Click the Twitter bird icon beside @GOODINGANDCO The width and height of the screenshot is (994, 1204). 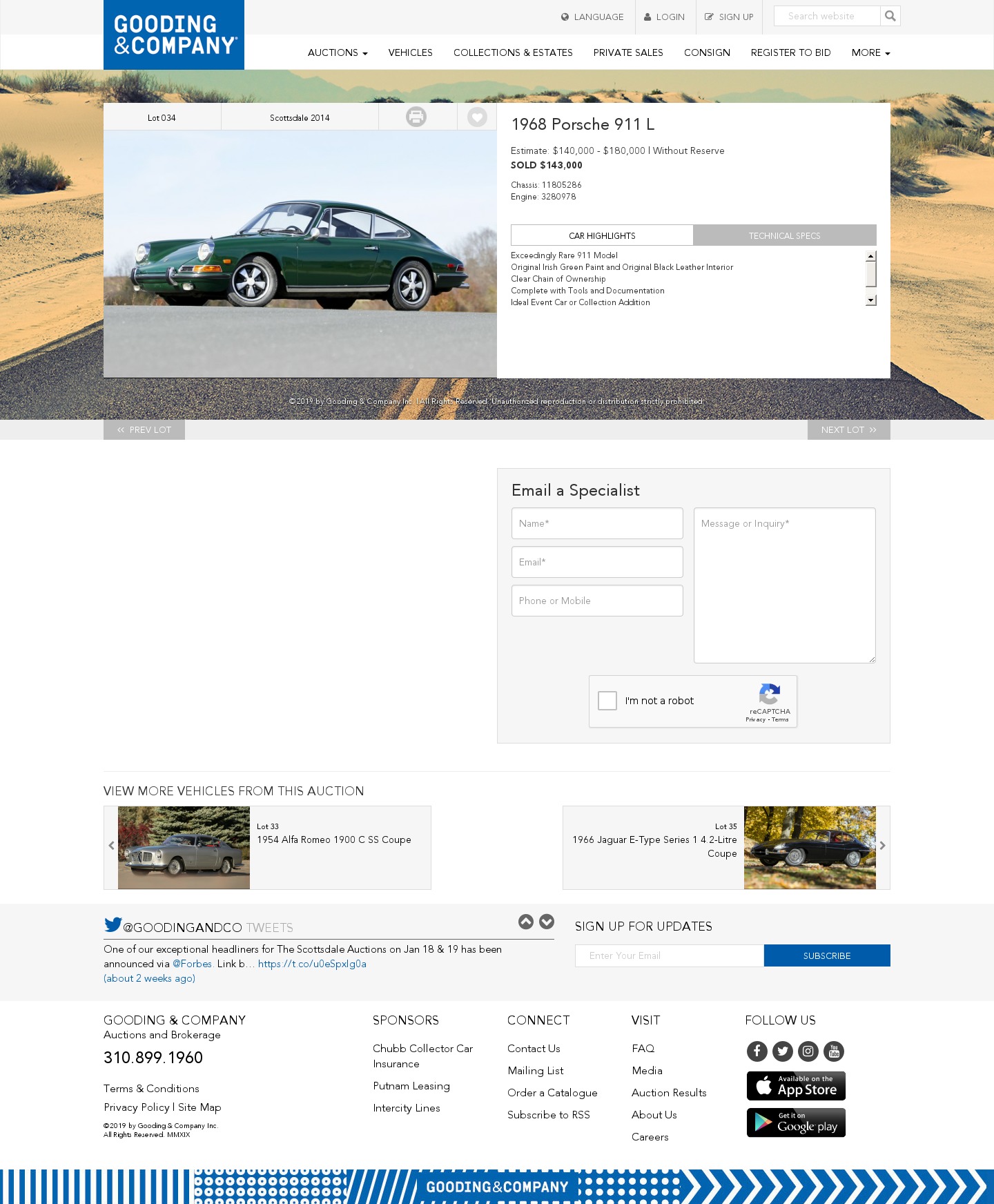[x=113, y=924]
